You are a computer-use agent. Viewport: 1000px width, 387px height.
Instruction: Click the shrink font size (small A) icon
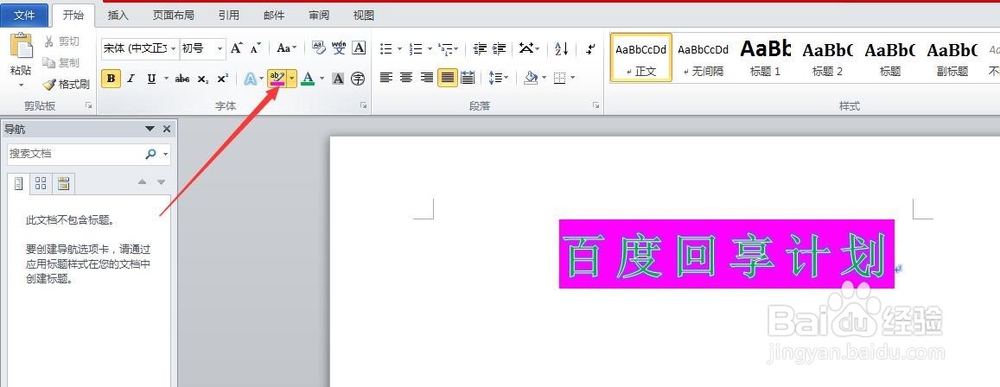coord(256,48)
